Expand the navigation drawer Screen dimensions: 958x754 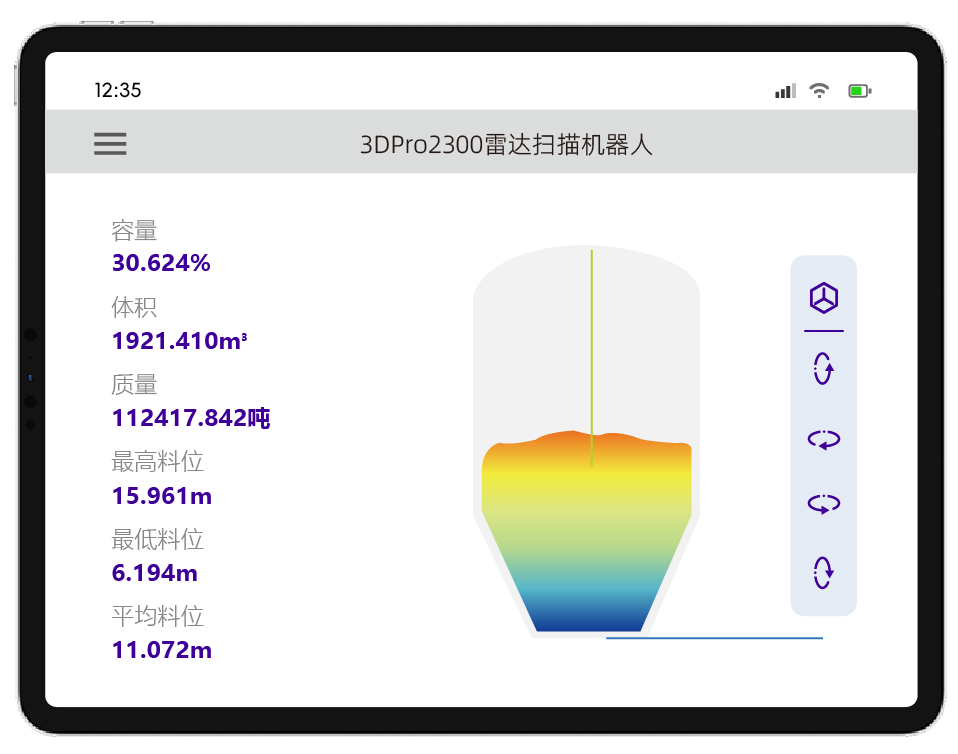(110, 144)
